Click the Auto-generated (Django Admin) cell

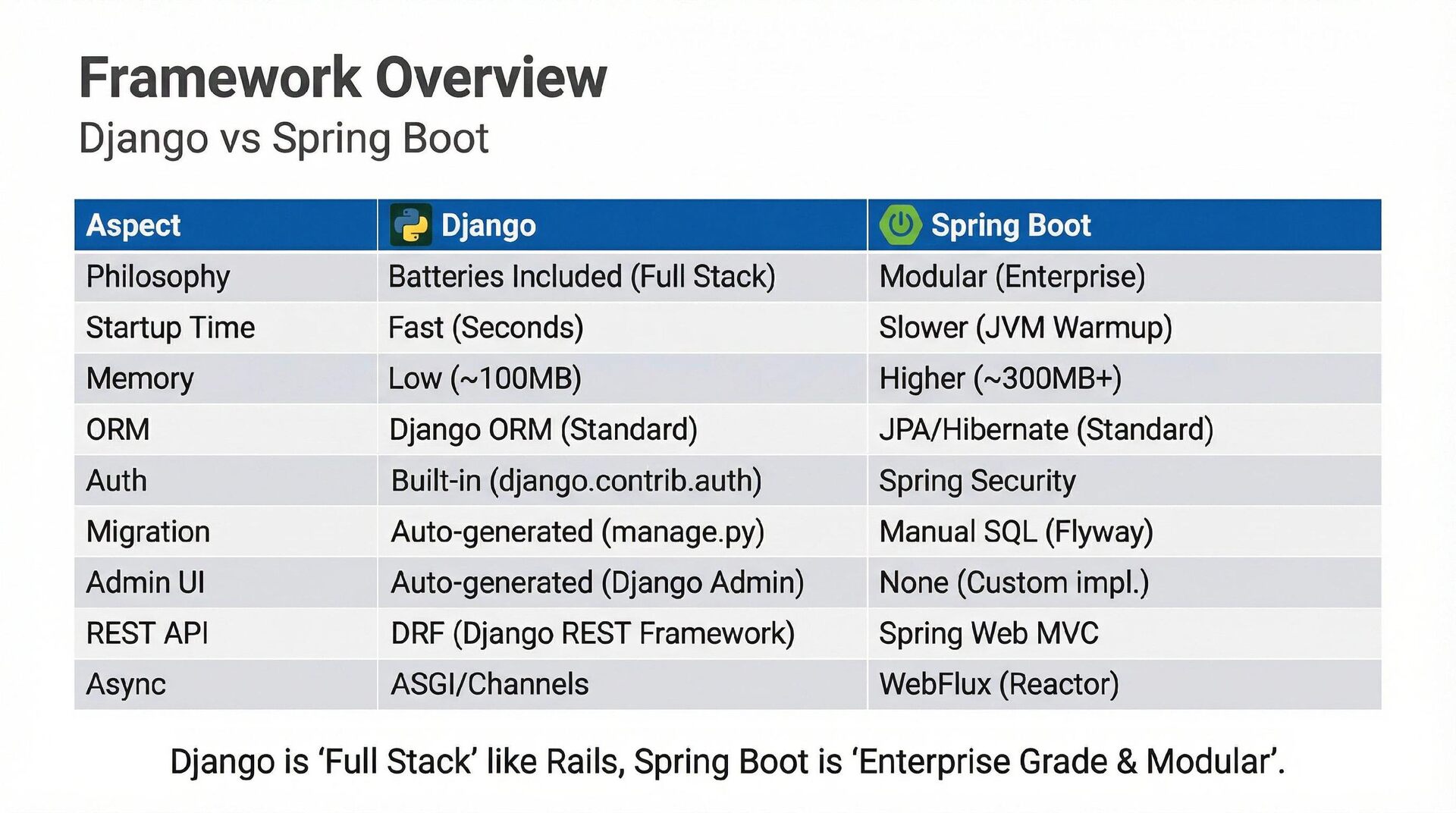click(597, 582)
